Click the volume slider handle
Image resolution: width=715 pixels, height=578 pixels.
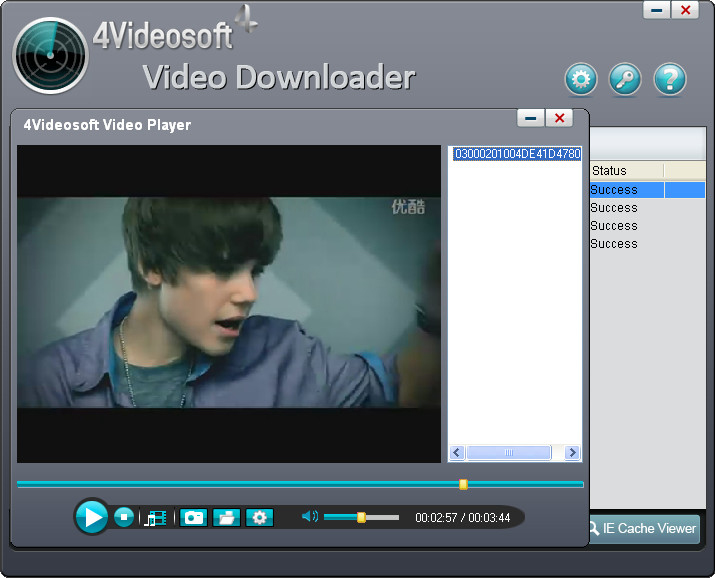click(361, 517)
